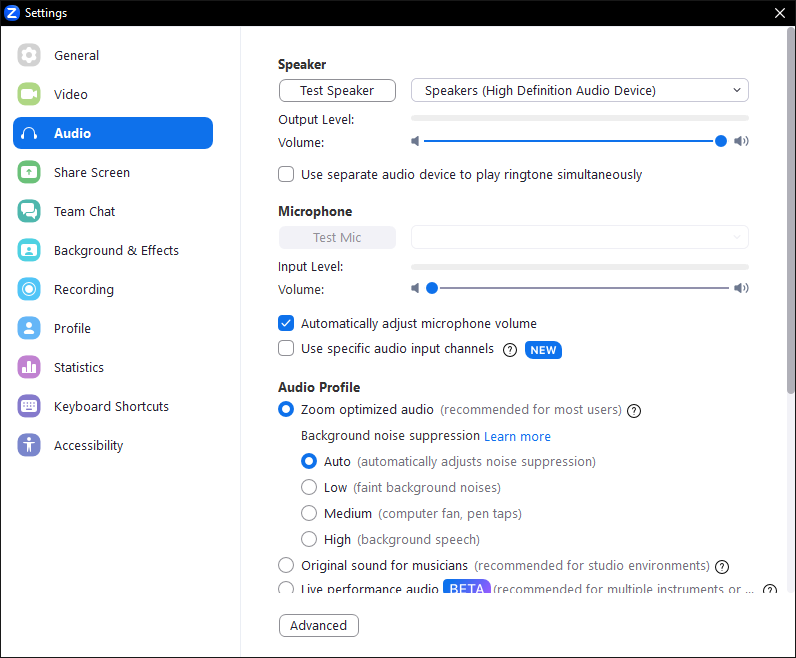Follow the Learn more link

tap(517, 437)
